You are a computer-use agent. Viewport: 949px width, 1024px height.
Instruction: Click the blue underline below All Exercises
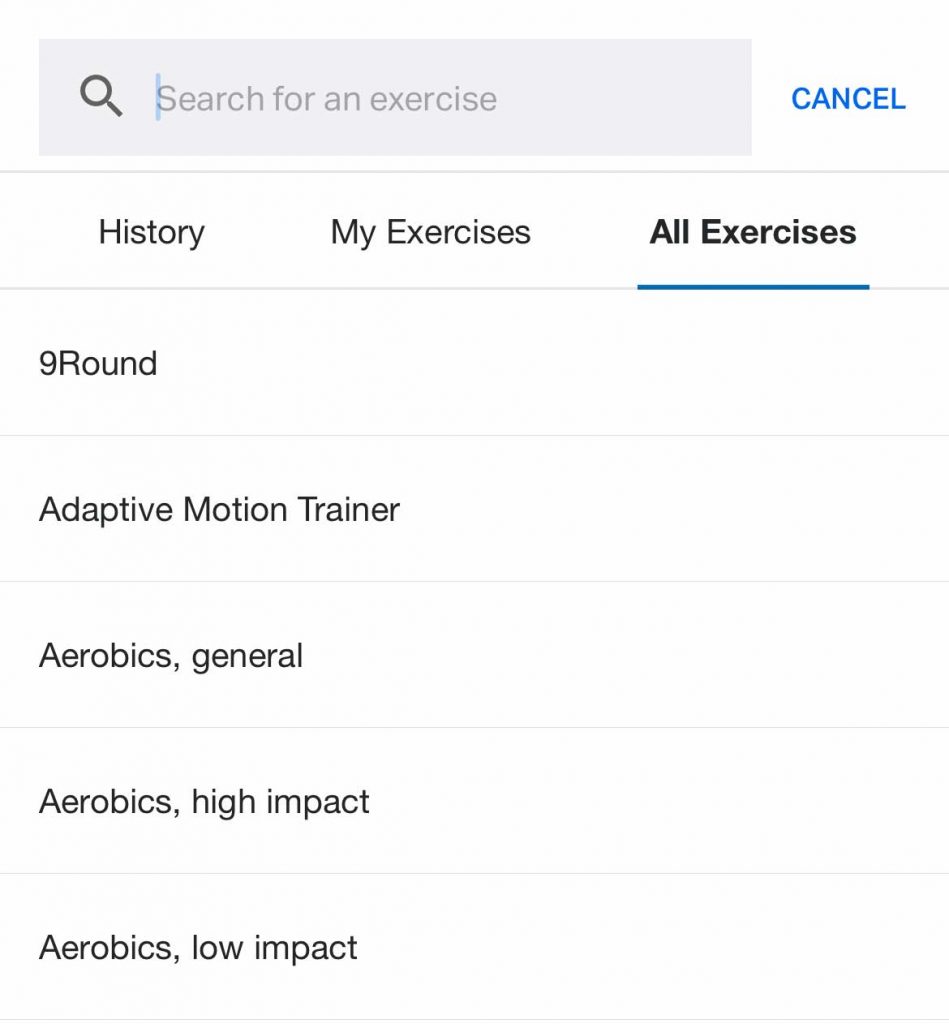pos(753,286)
